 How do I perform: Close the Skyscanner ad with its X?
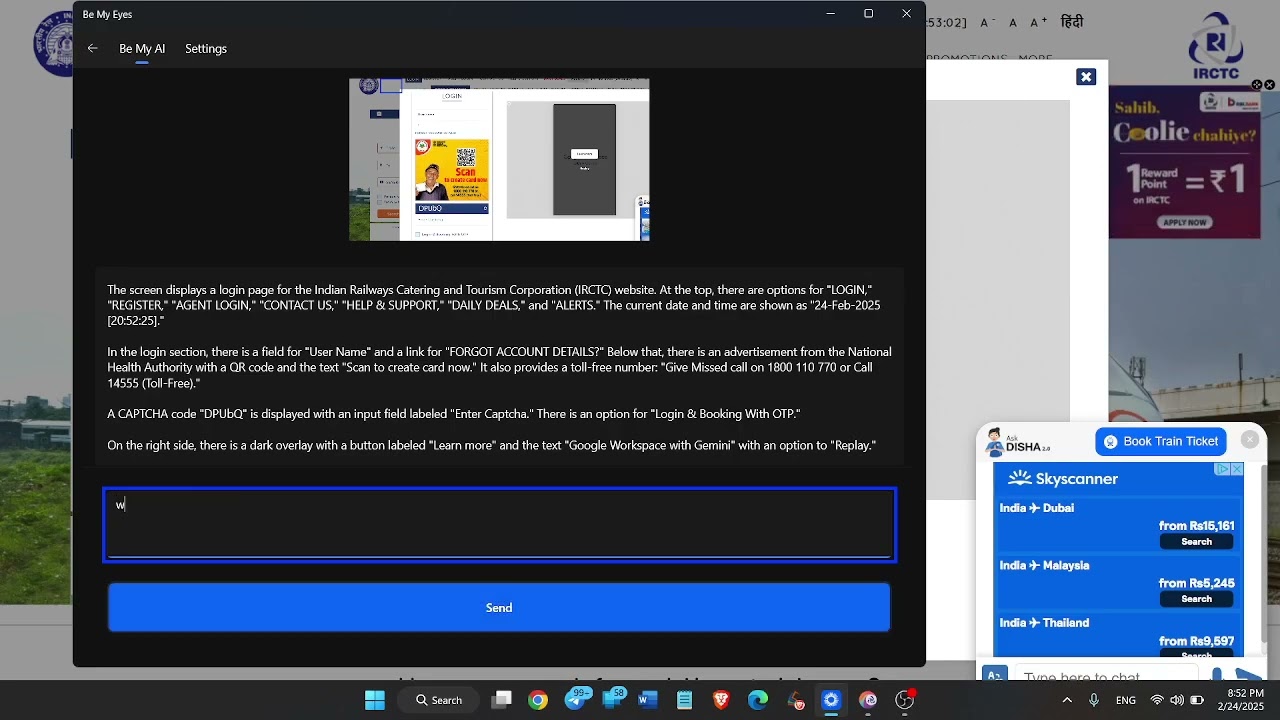1237,469
